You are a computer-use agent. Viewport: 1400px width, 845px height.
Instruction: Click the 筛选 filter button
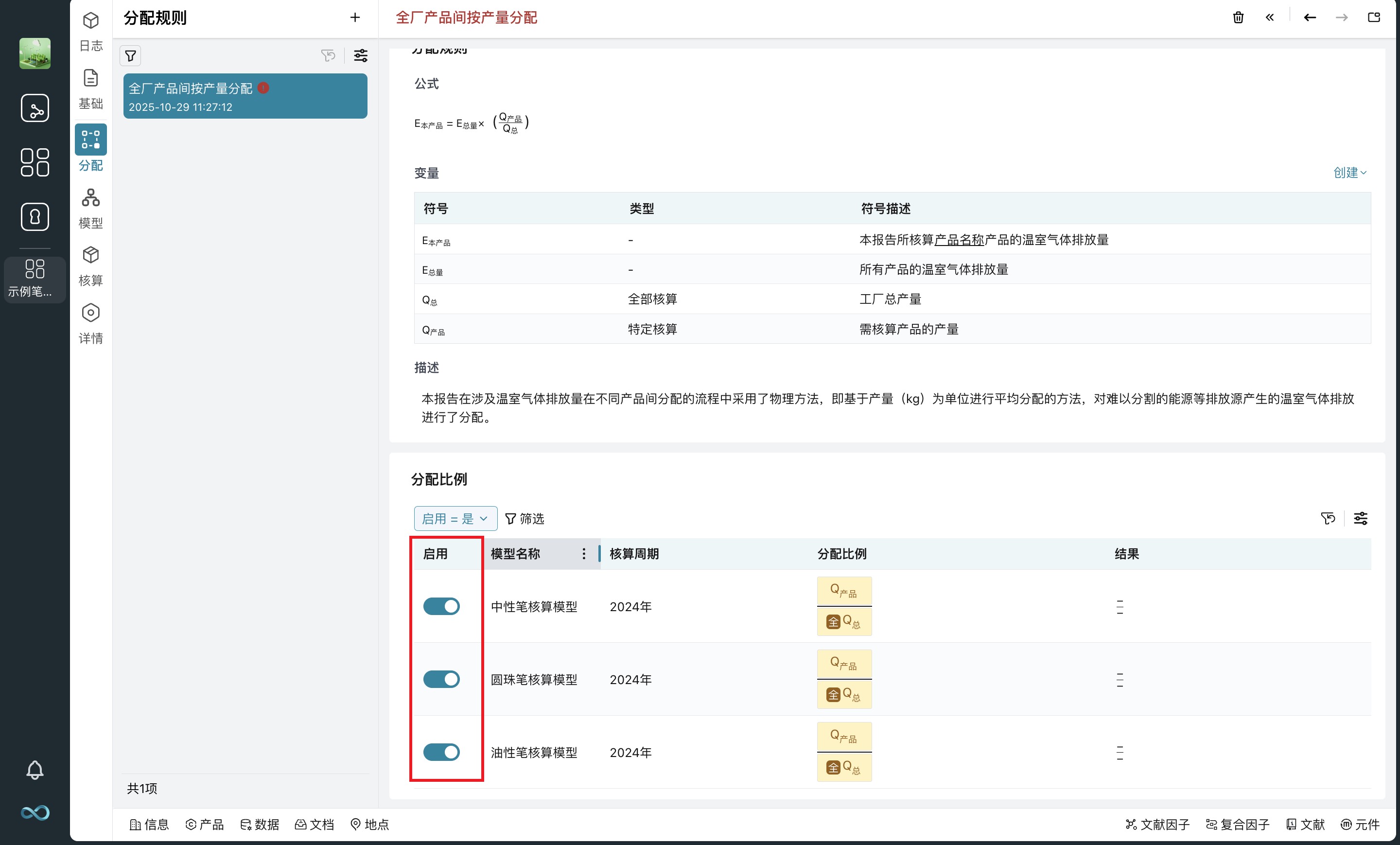tap(525, 518)
